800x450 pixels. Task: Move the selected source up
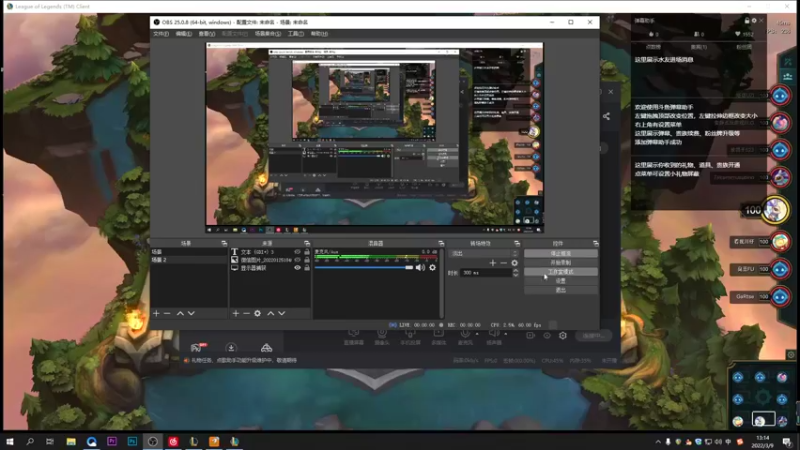click(271, 313)
